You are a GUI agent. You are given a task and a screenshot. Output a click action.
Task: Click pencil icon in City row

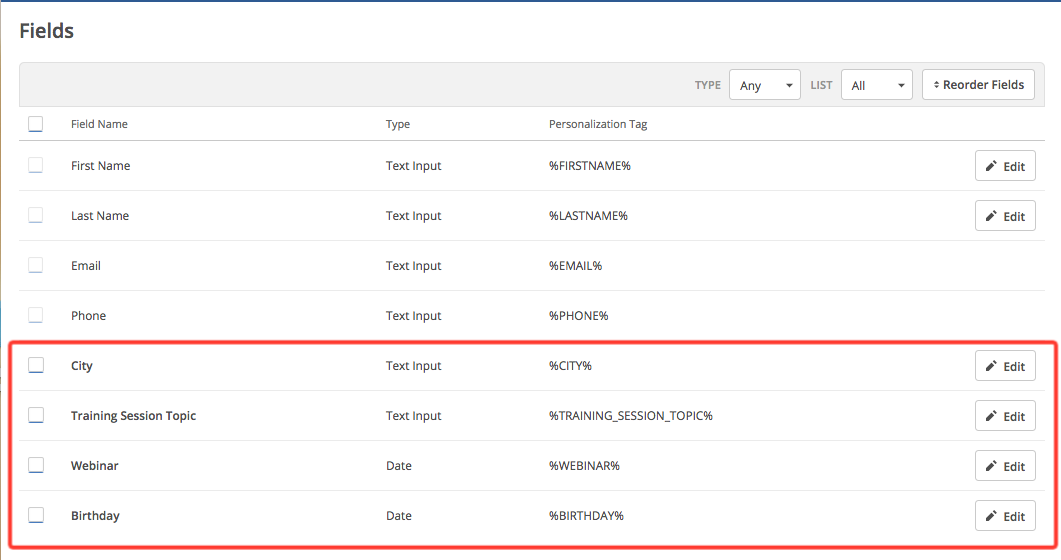(x=991, y=367)
